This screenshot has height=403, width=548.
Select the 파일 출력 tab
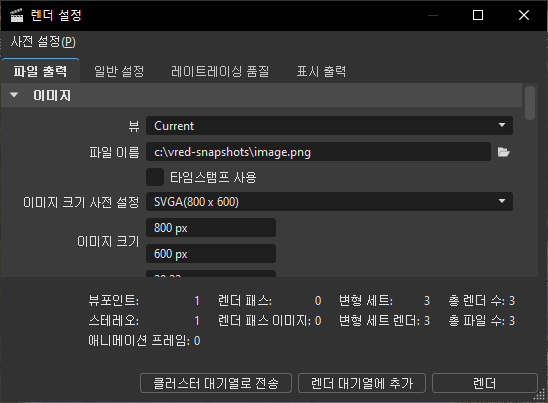click(40, 71)
